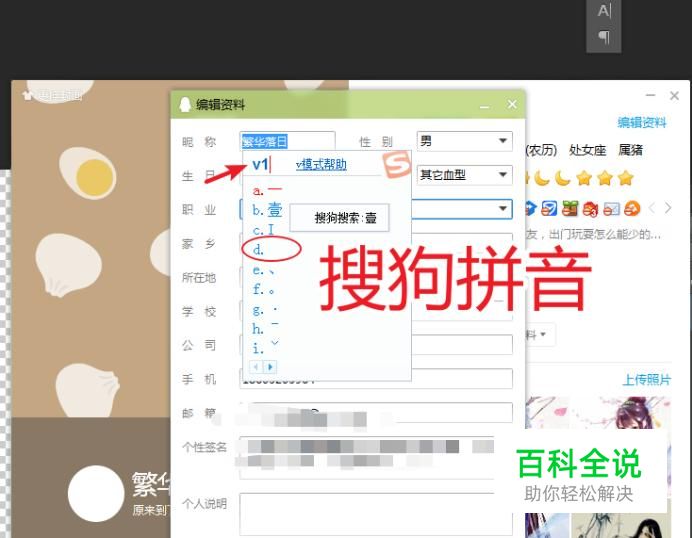The image size is (692, 538).
Task: Pick the blank candidate d in Sogou list
Action: point(259,250)
